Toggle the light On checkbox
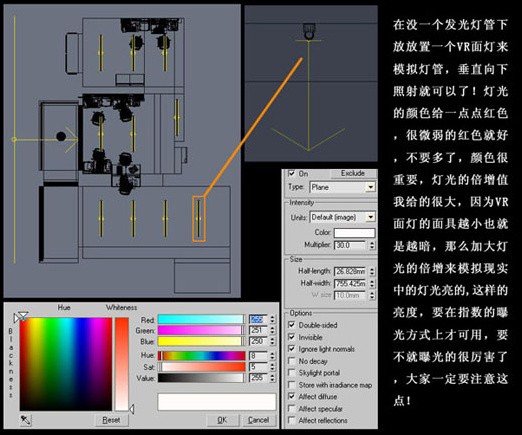This screenshot has height=435, width=522. (x=292, y=173)
